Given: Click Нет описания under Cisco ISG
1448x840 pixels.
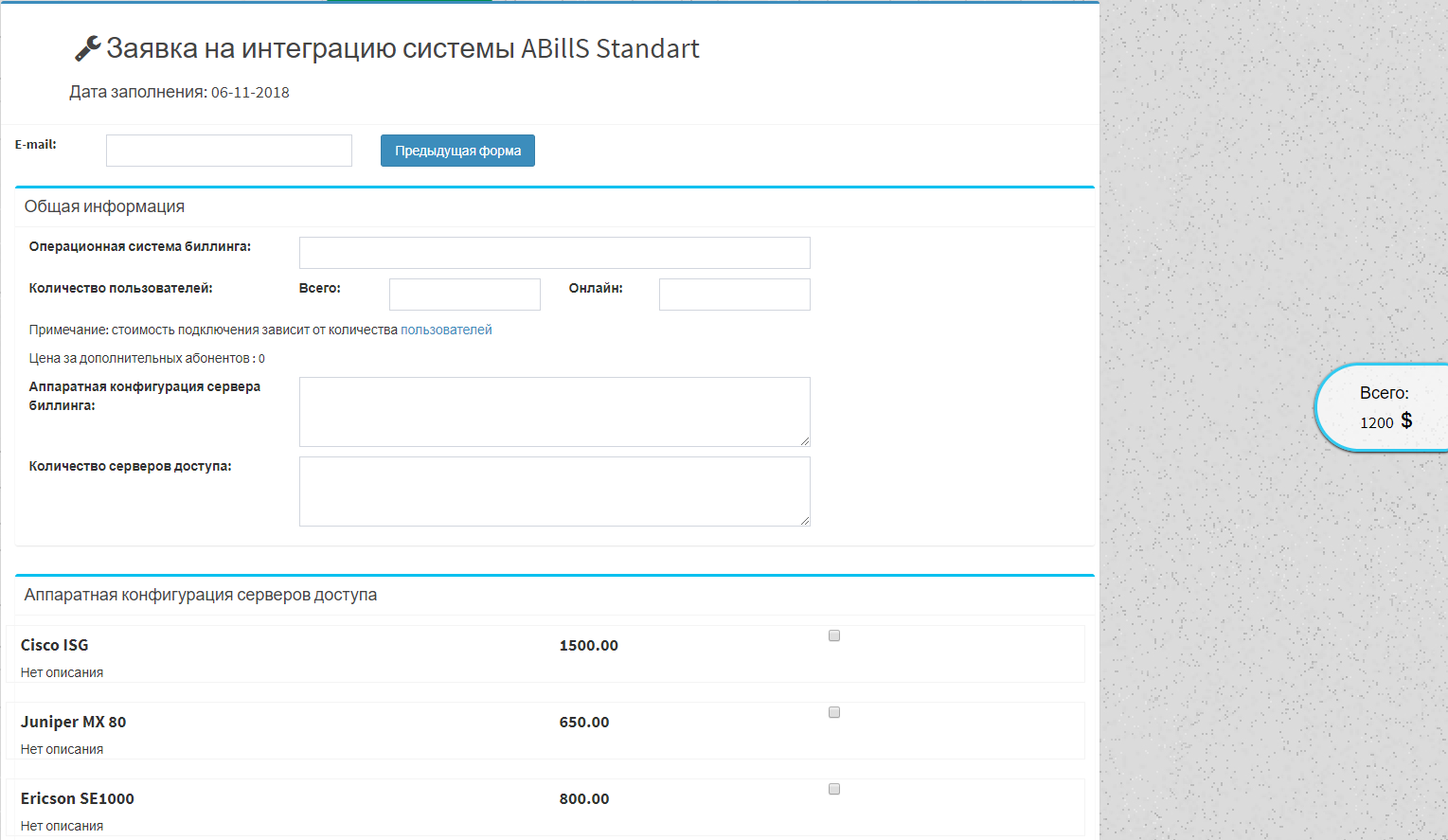Looking at the screenshot, I should pos(62,672).
